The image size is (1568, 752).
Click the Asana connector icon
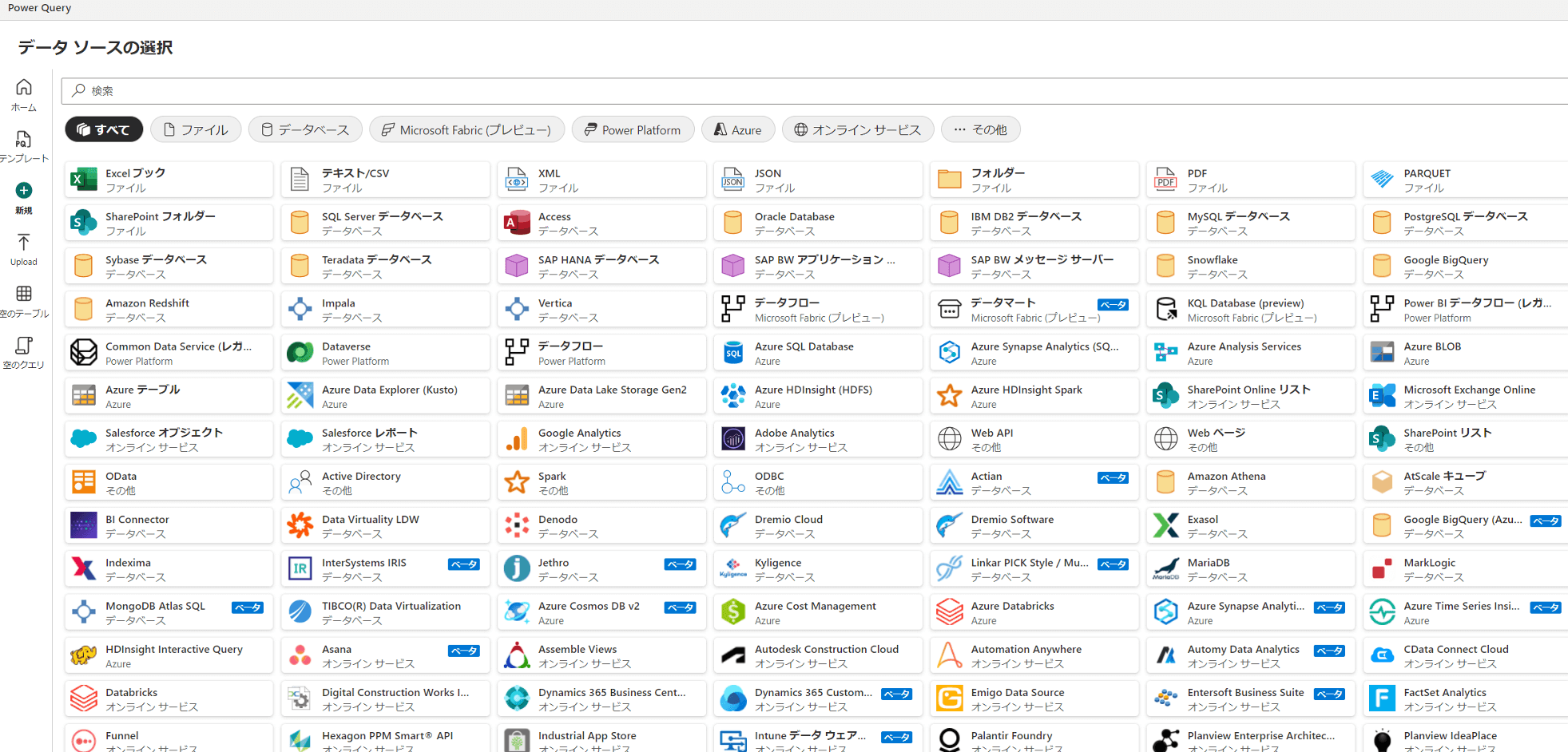click(300, 655)
